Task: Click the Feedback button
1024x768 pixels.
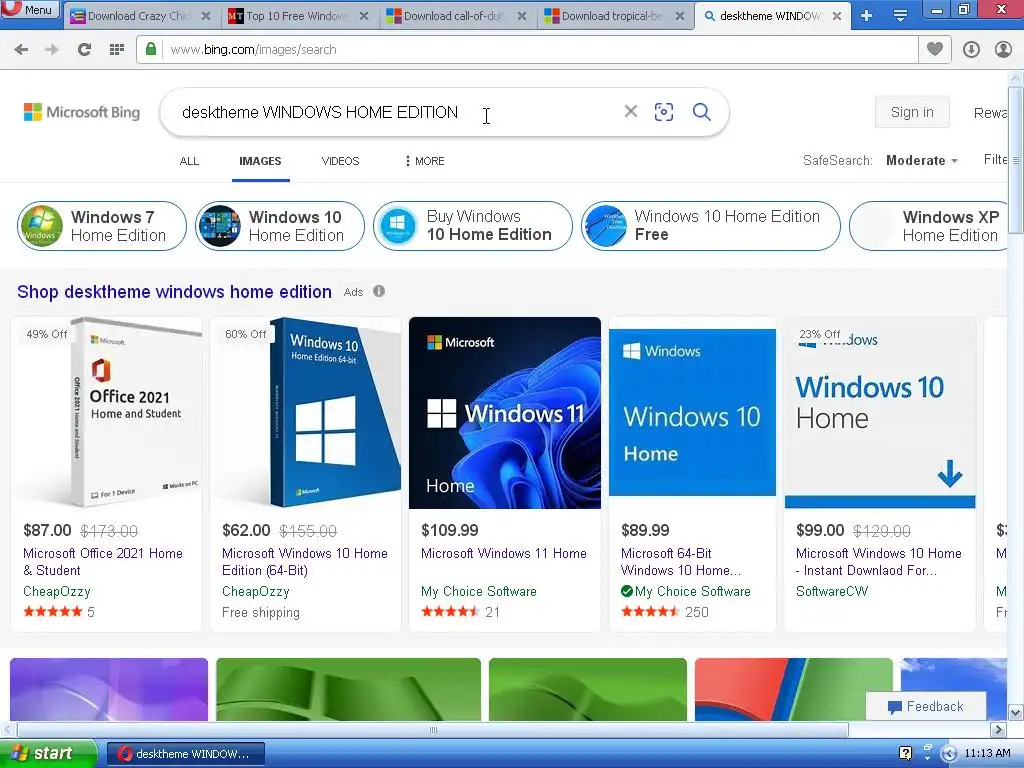Action: 925,706
